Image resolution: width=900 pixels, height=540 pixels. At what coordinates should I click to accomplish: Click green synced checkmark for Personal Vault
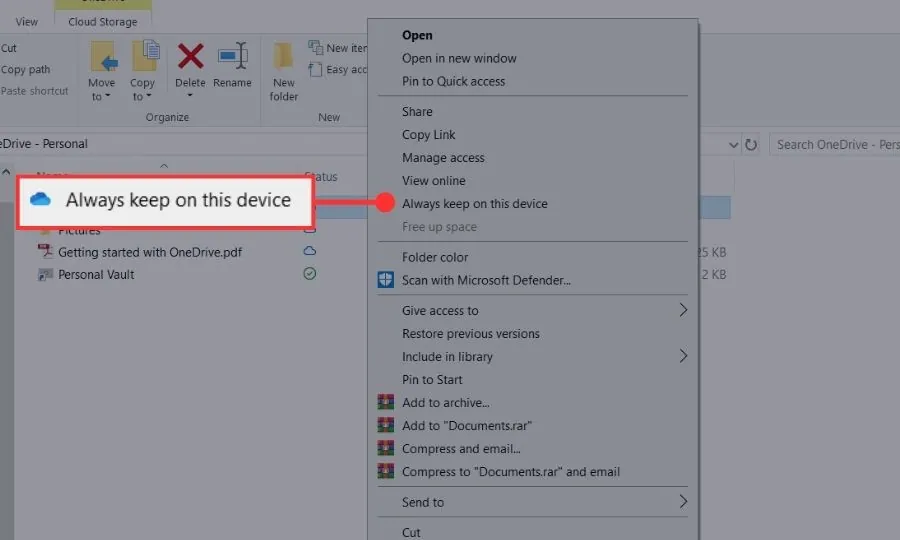(x=309, y=274)
